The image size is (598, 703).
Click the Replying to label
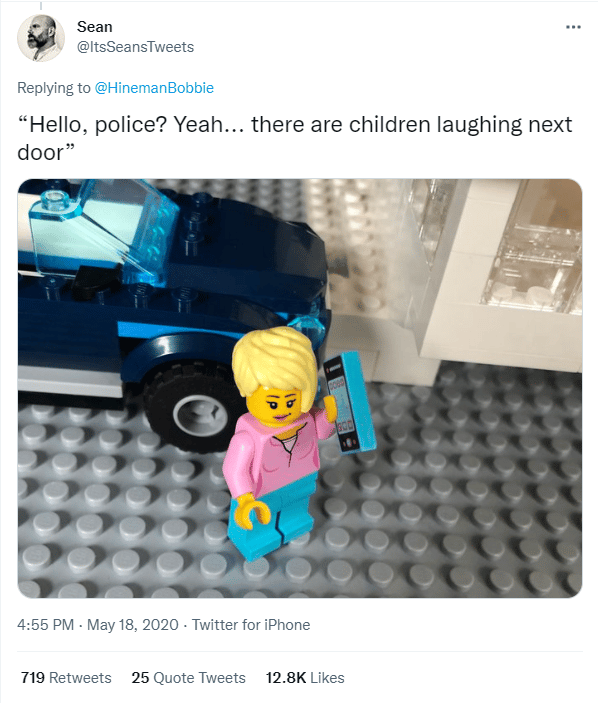click(54, 88)
